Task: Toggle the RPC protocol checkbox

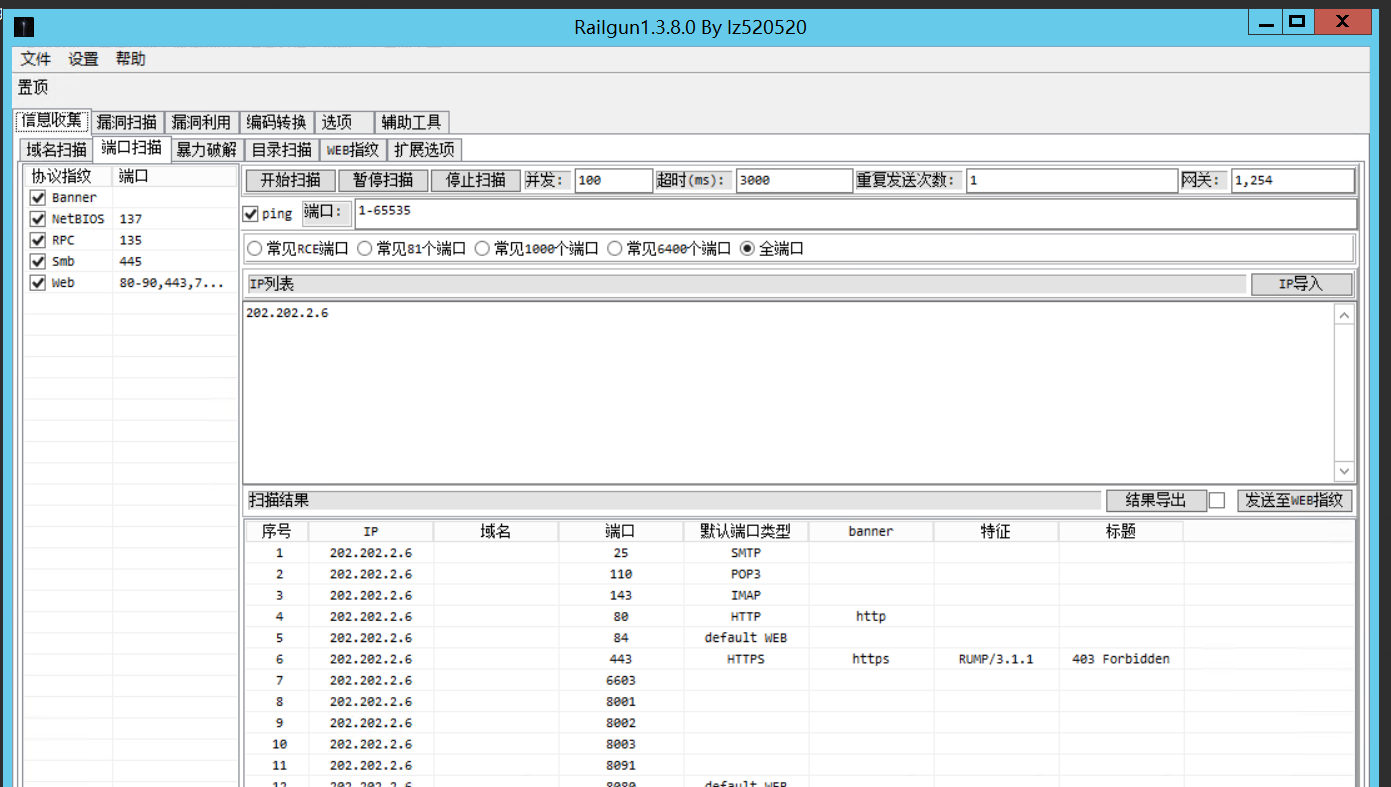Action: pyautogui.click(x=38, y=240)
